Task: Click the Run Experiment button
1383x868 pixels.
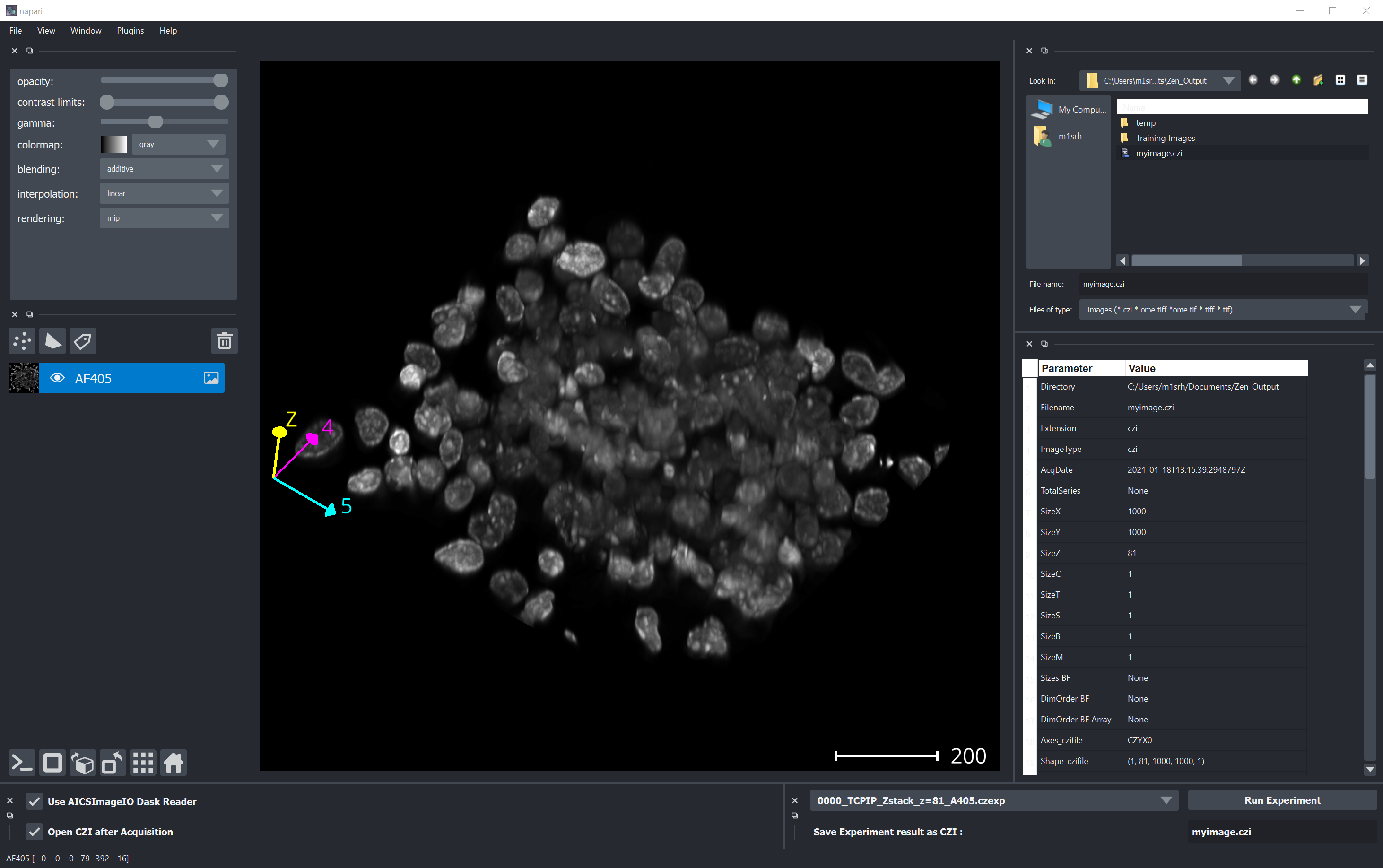Action: coord(1282,800)
